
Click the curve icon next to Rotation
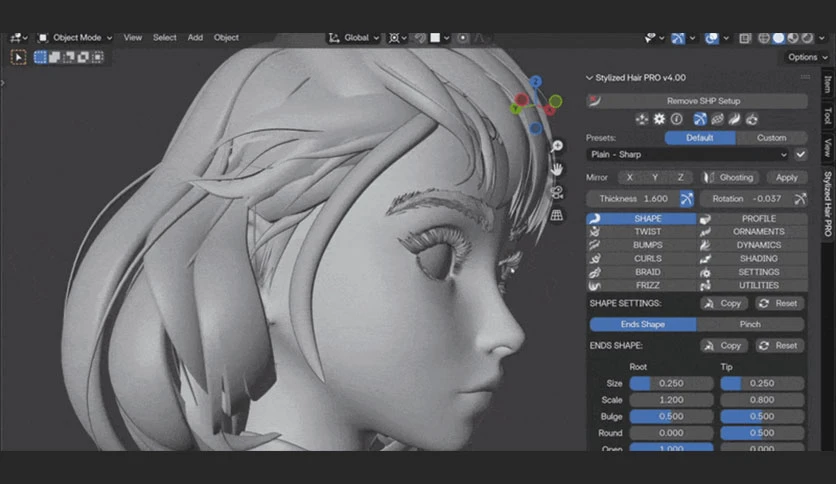click(x=800, y=199)
